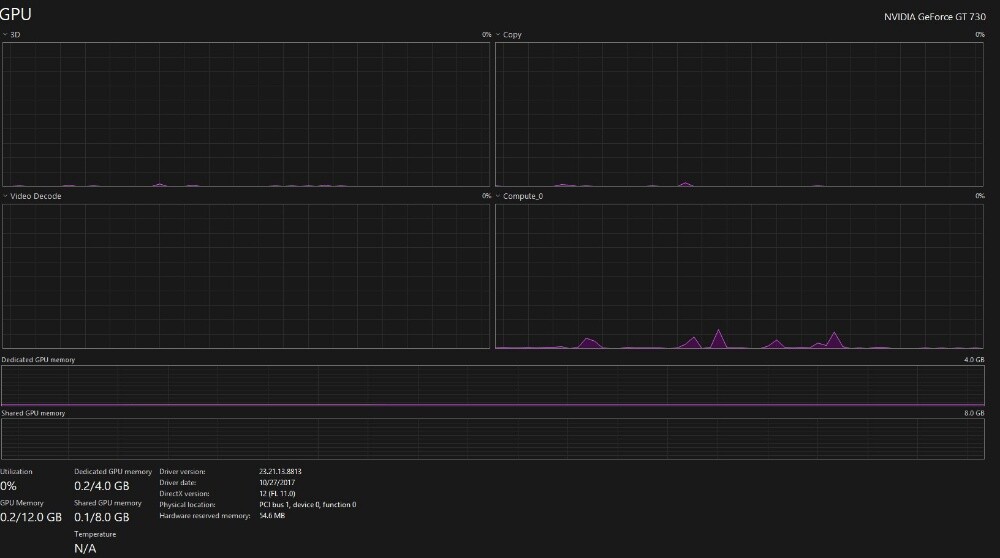Select the 0.1/8.0 GB shared memory value
This screenshot has height=558, width=1000.
[x=101, y=517]
